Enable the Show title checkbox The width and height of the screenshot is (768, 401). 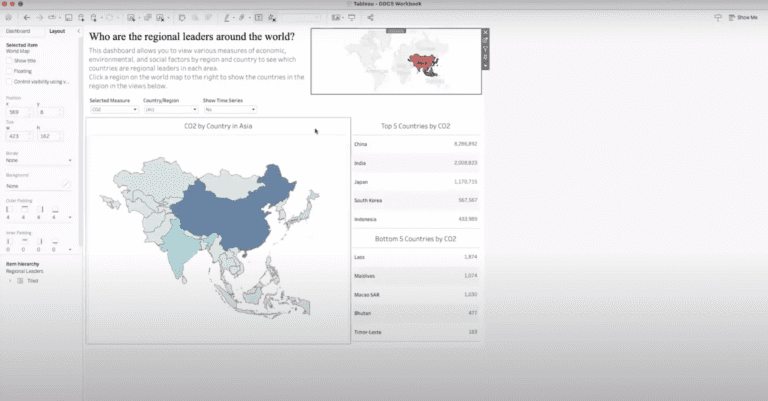(x=9, y=61)
